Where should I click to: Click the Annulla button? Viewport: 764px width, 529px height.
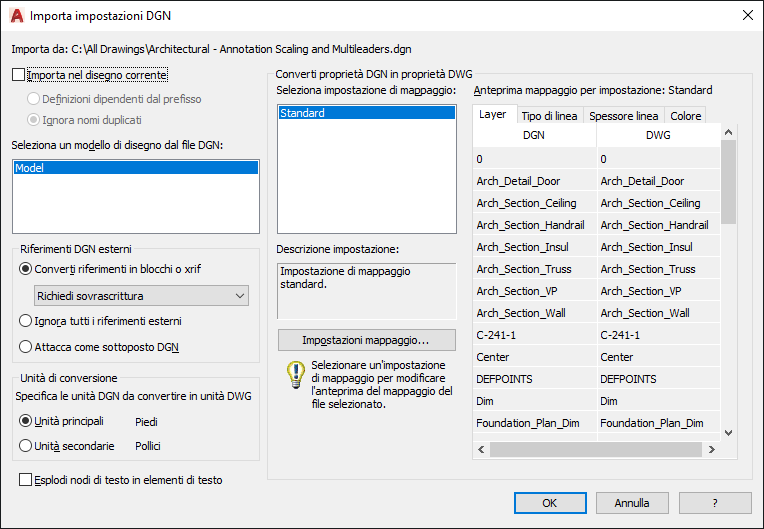(x=632, y=503)
